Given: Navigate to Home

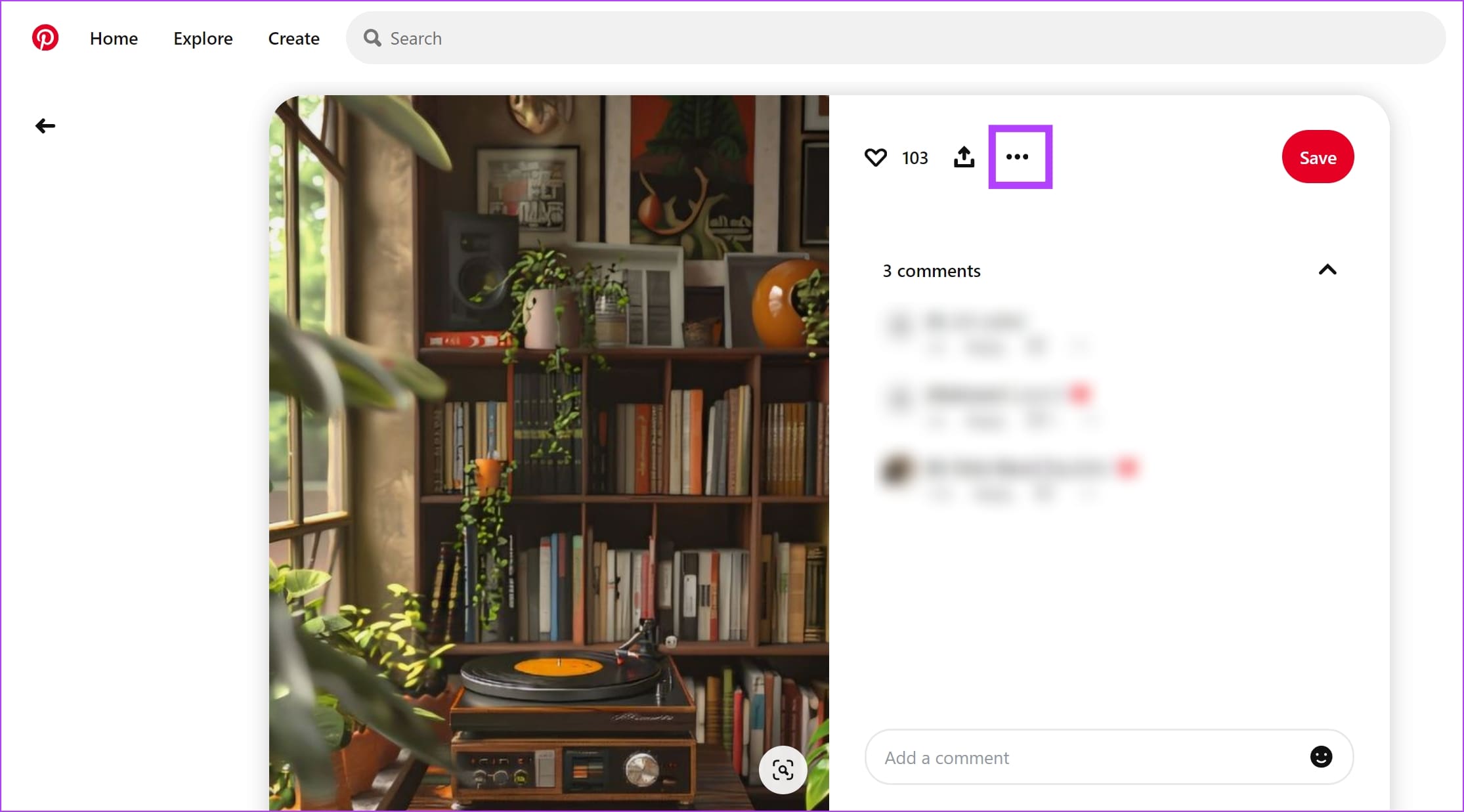Looking at the screenshot, I should [114, 38].
